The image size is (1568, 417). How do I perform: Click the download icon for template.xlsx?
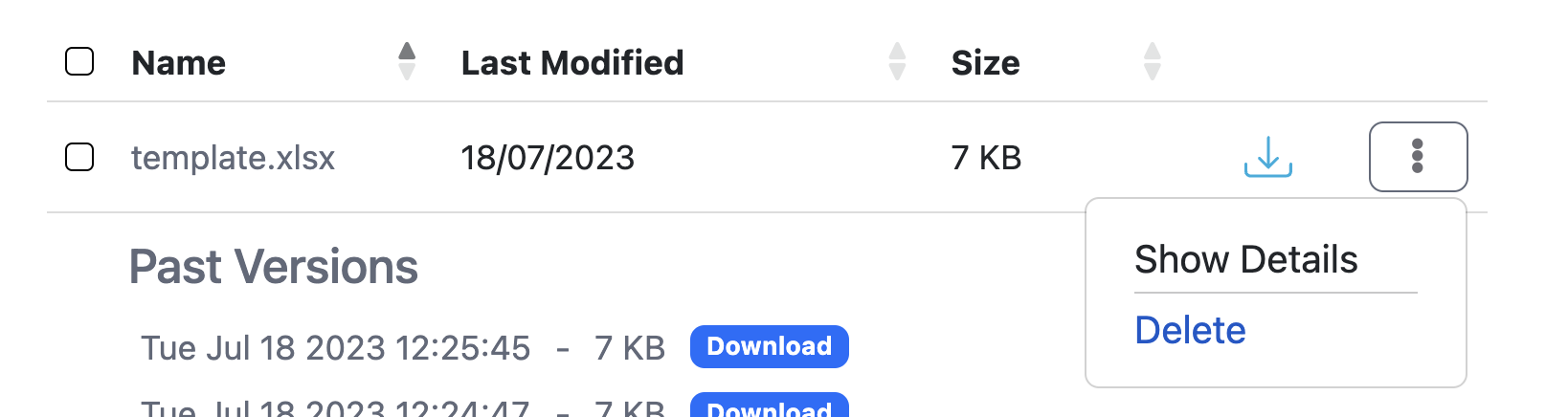1267,157
